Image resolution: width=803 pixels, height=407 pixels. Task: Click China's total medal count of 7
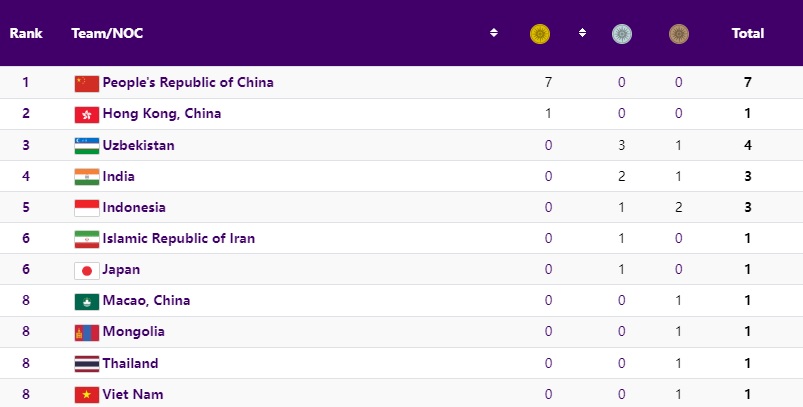click(748, 83)
